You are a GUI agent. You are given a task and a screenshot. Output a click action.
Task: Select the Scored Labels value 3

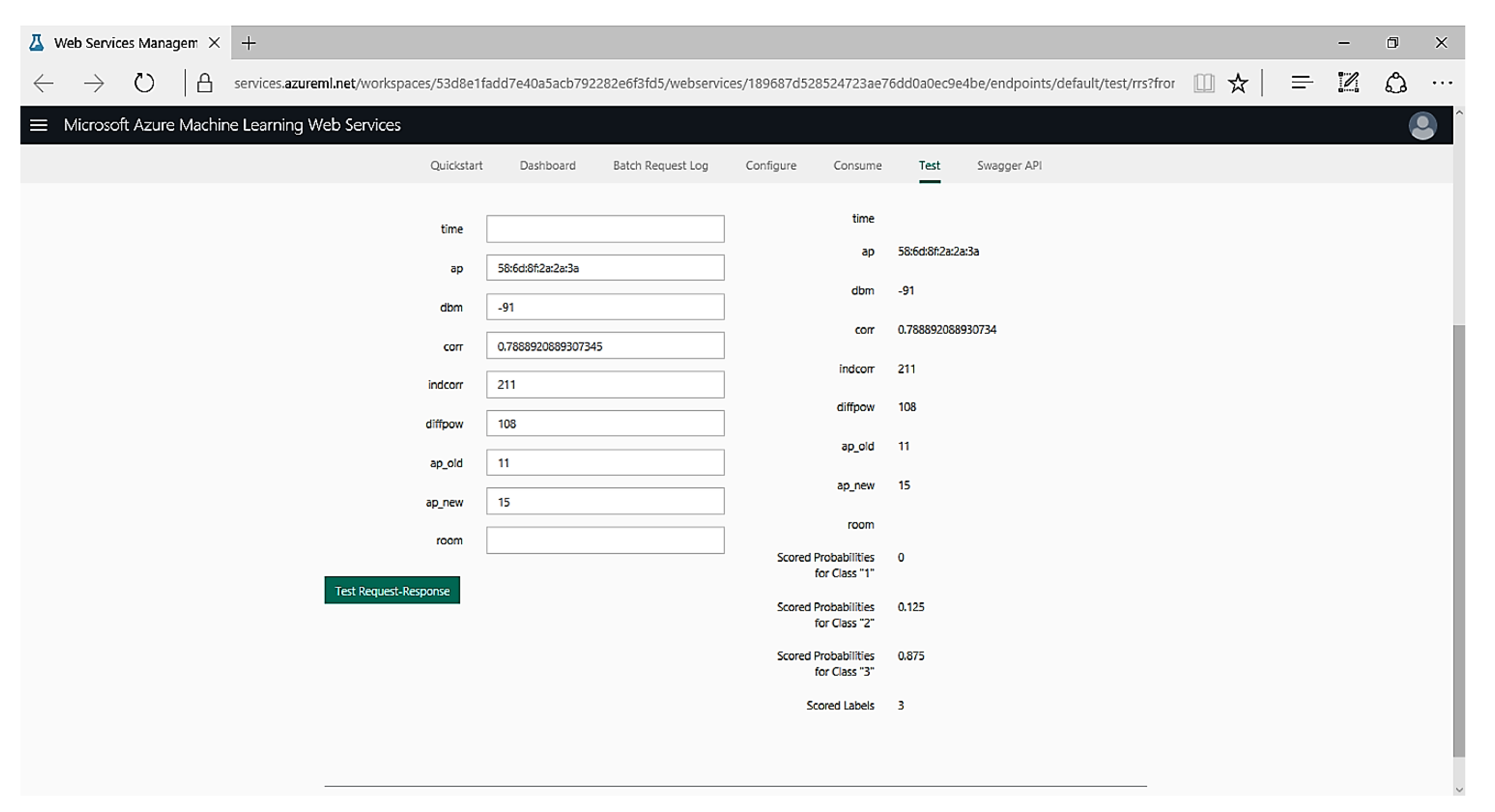click(901, 705)
